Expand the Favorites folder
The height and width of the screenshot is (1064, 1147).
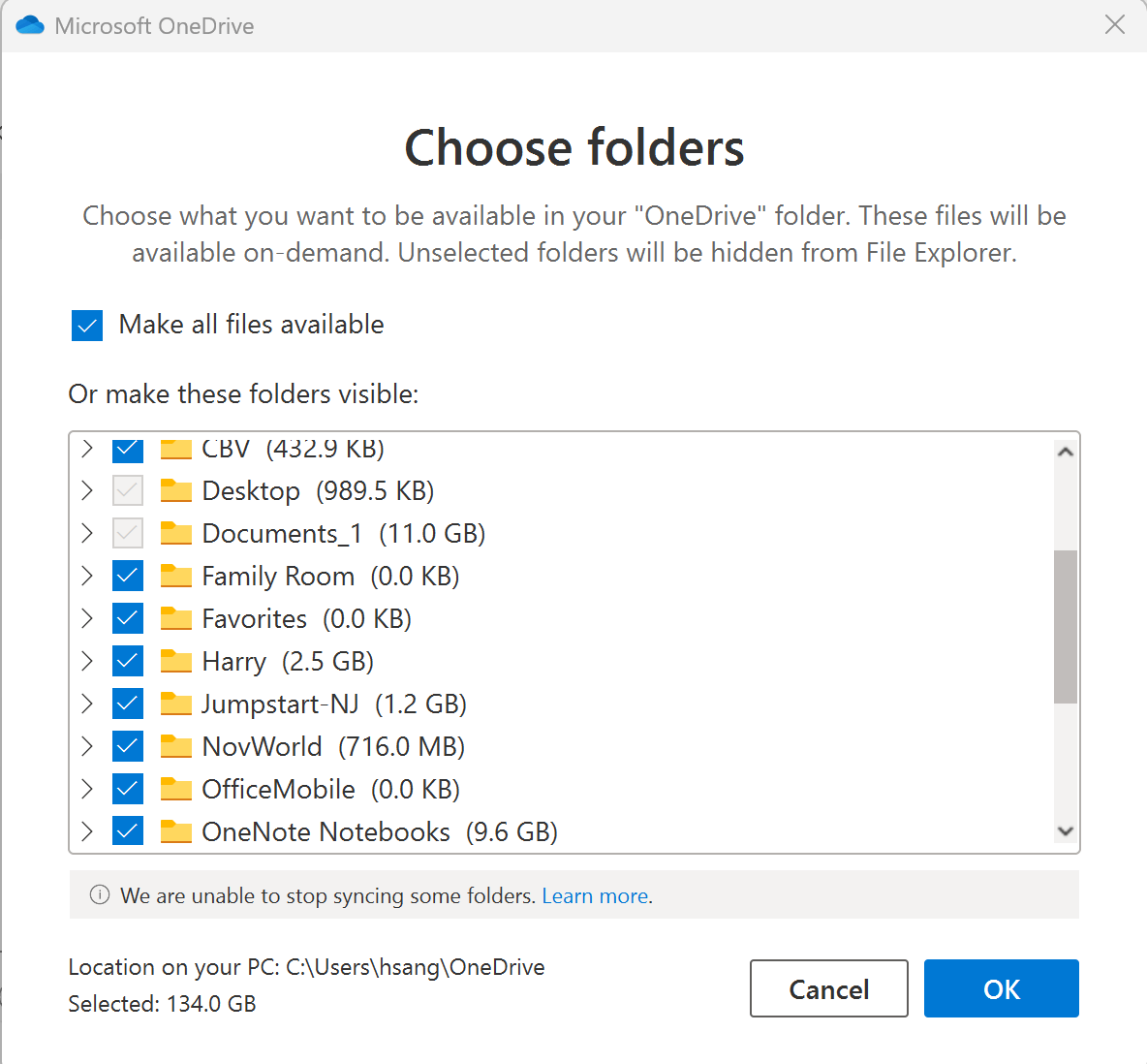point(87,618)
